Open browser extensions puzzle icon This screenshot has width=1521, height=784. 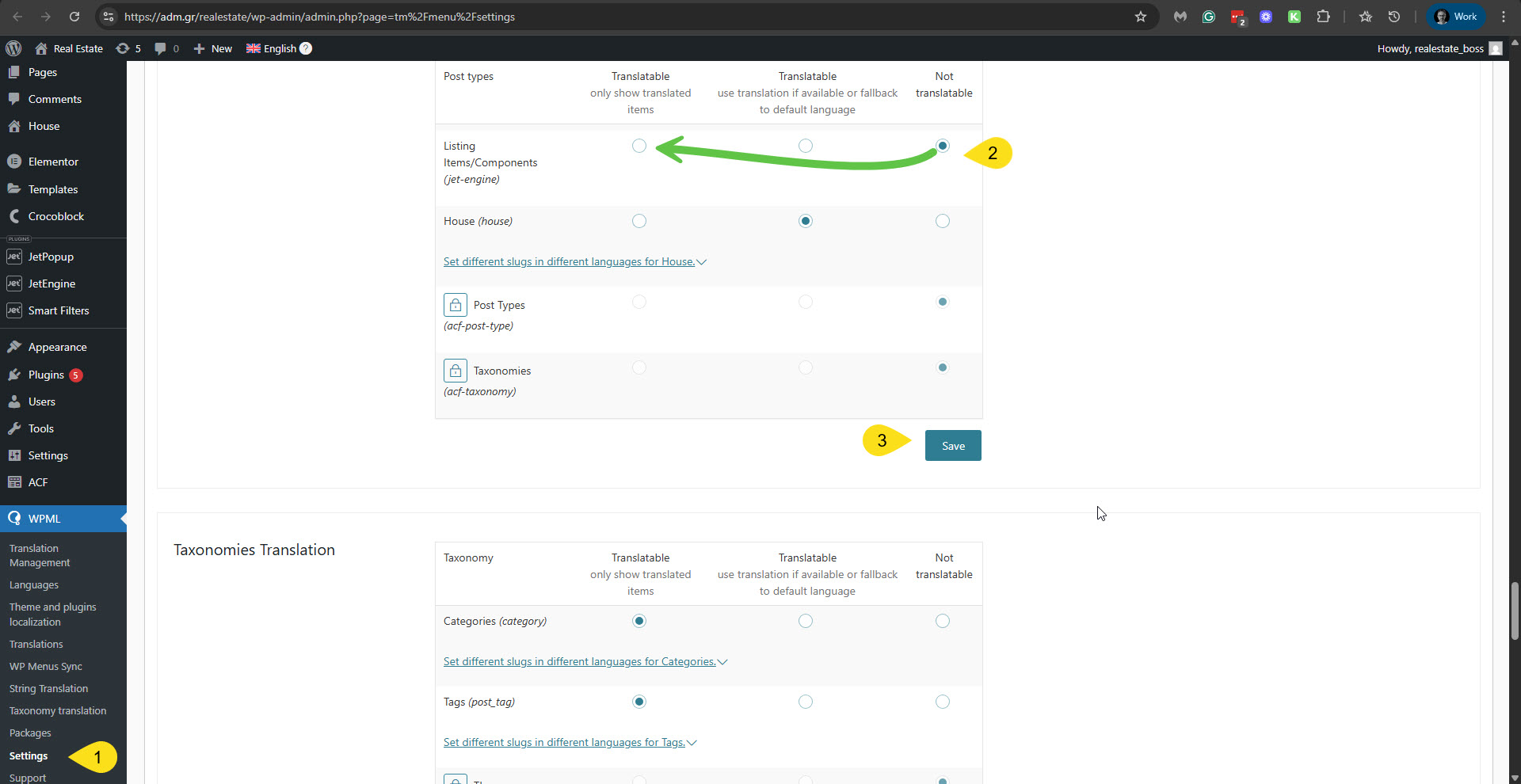[x=1323, y=17]
